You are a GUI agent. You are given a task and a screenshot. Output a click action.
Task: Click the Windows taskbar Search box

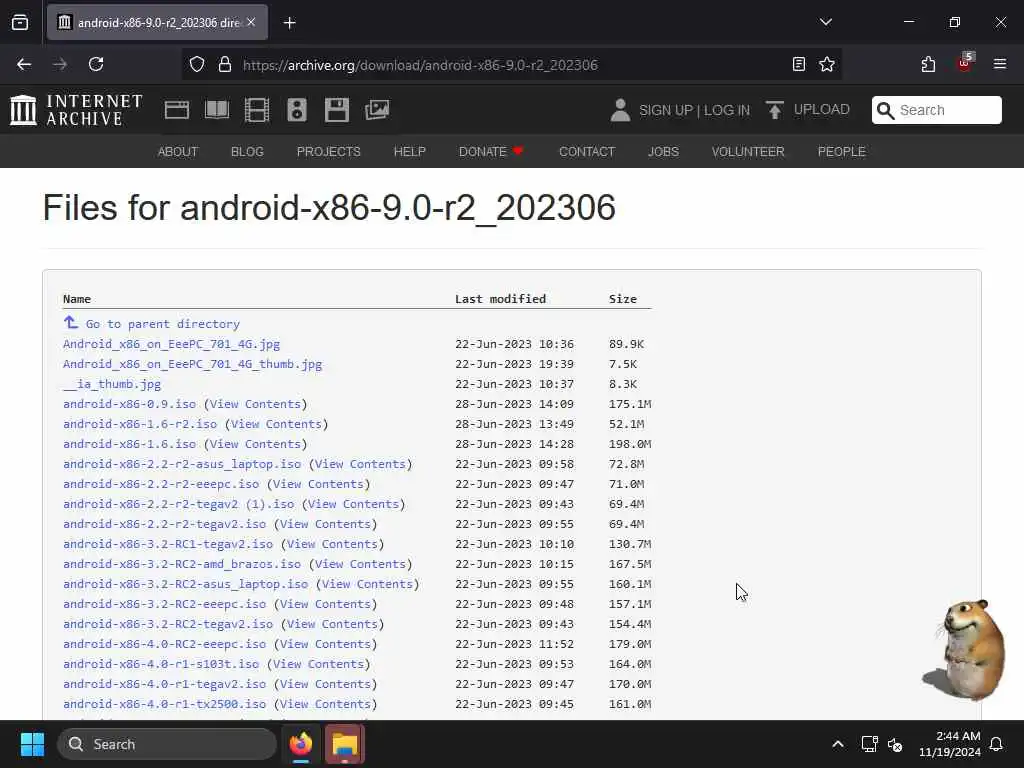(167, 744)
